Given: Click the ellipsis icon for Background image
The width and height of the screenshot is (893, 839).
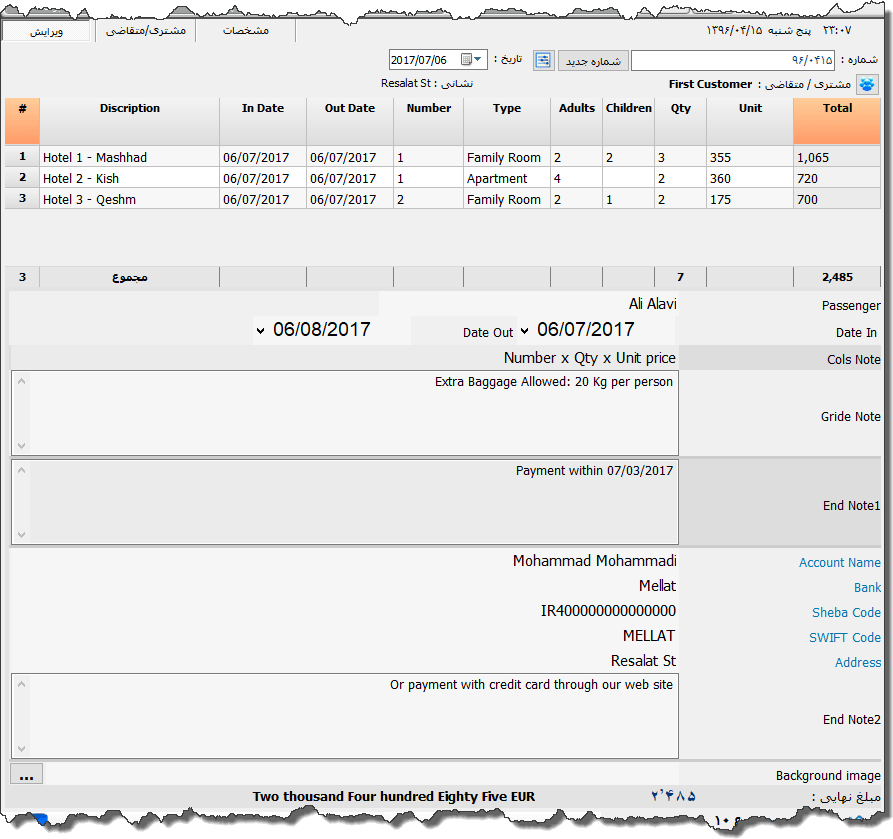Looking at the screenshot, I should tap(26, 773).
